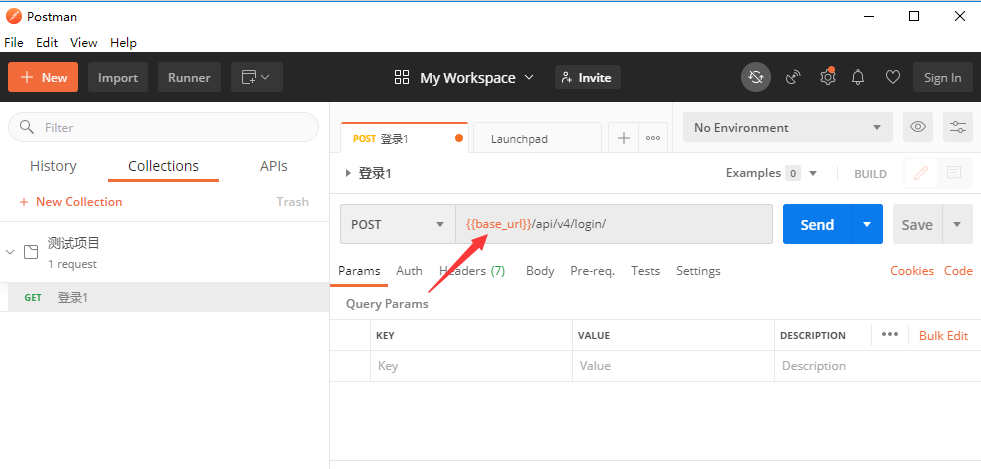The image size is (981, 469).
Task: Open tab options three-dots menu
Action: [x=653, y=138]
